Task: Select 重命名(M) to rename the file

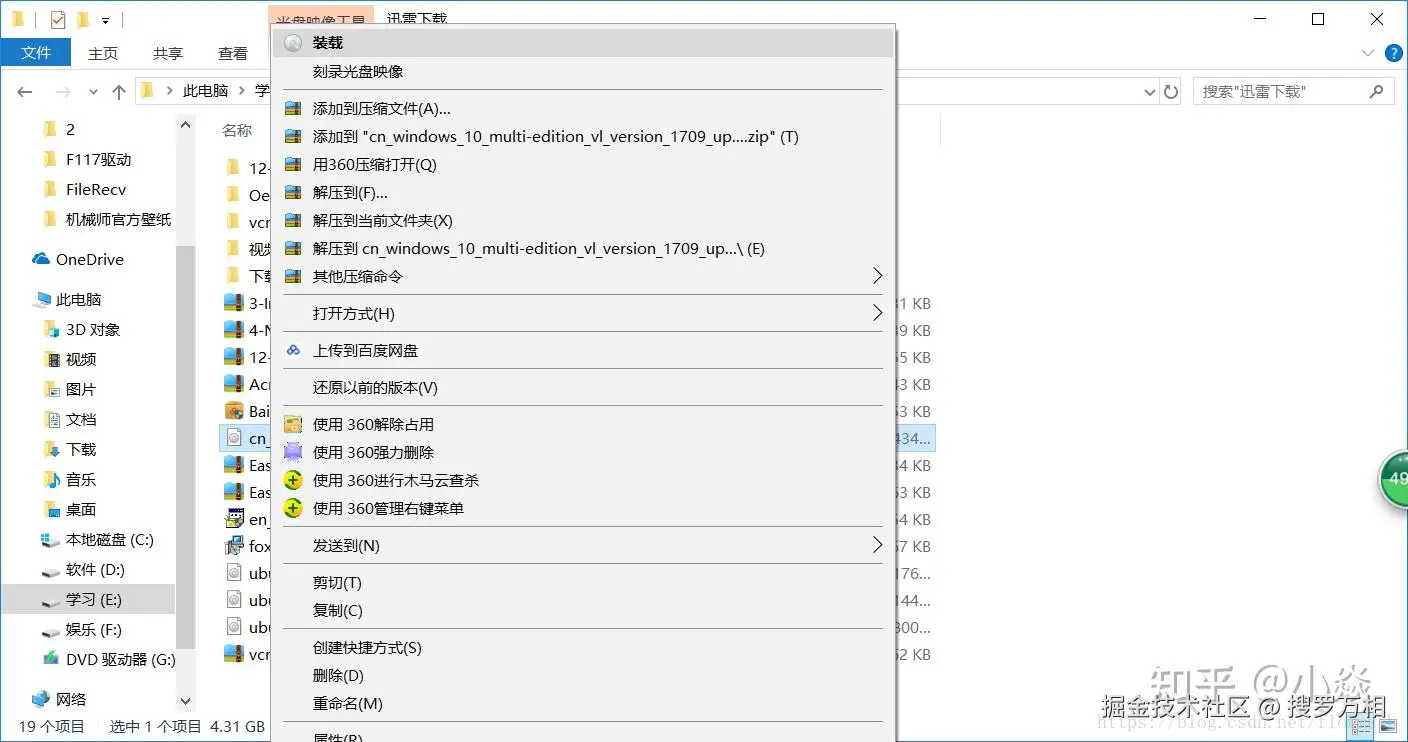Action: (584, 704)
